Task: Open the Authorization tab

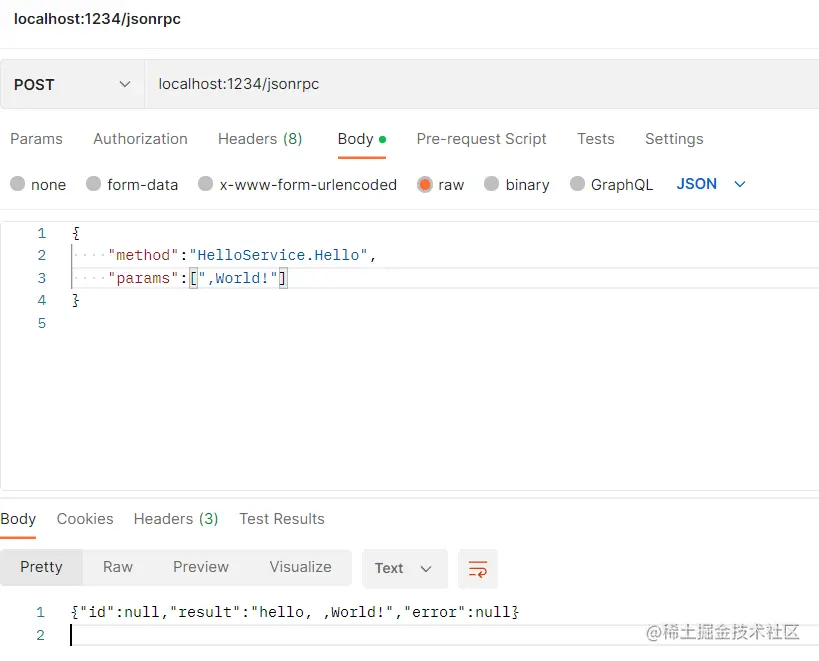Action: tap(140, 139)
